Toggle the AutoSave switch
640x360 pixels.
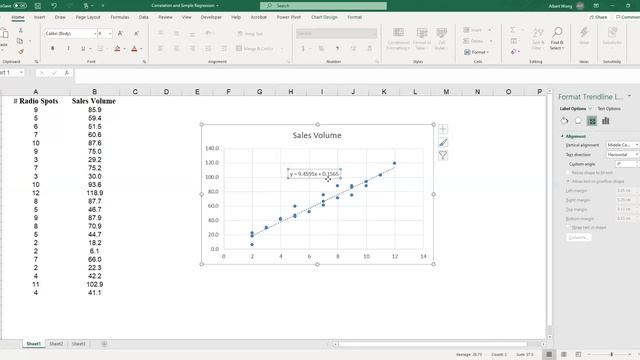pos(20,6)
